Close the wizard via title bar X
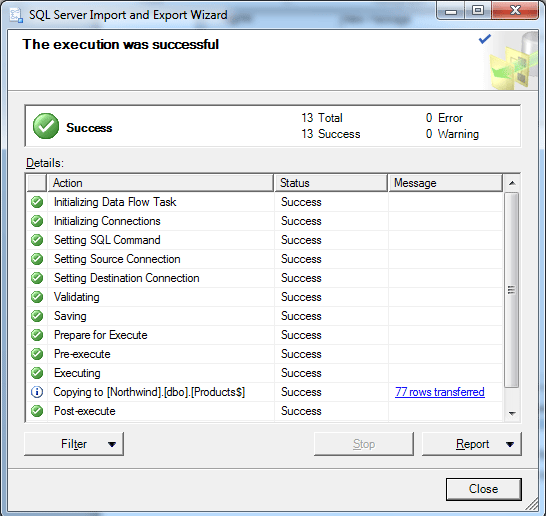 click(x=515, y=11)
